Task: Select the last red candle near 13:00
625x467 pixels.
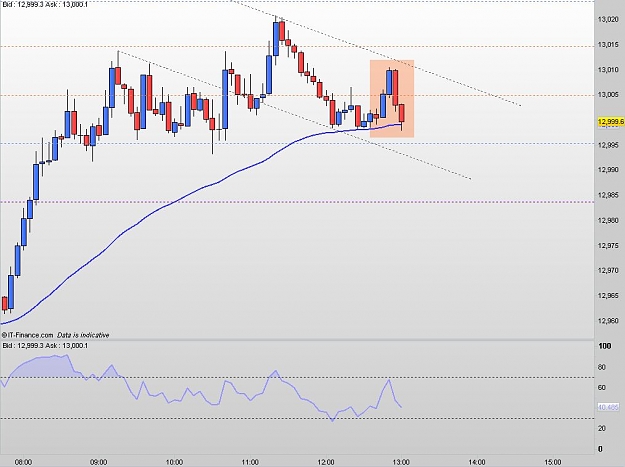Action: (402, 113)
